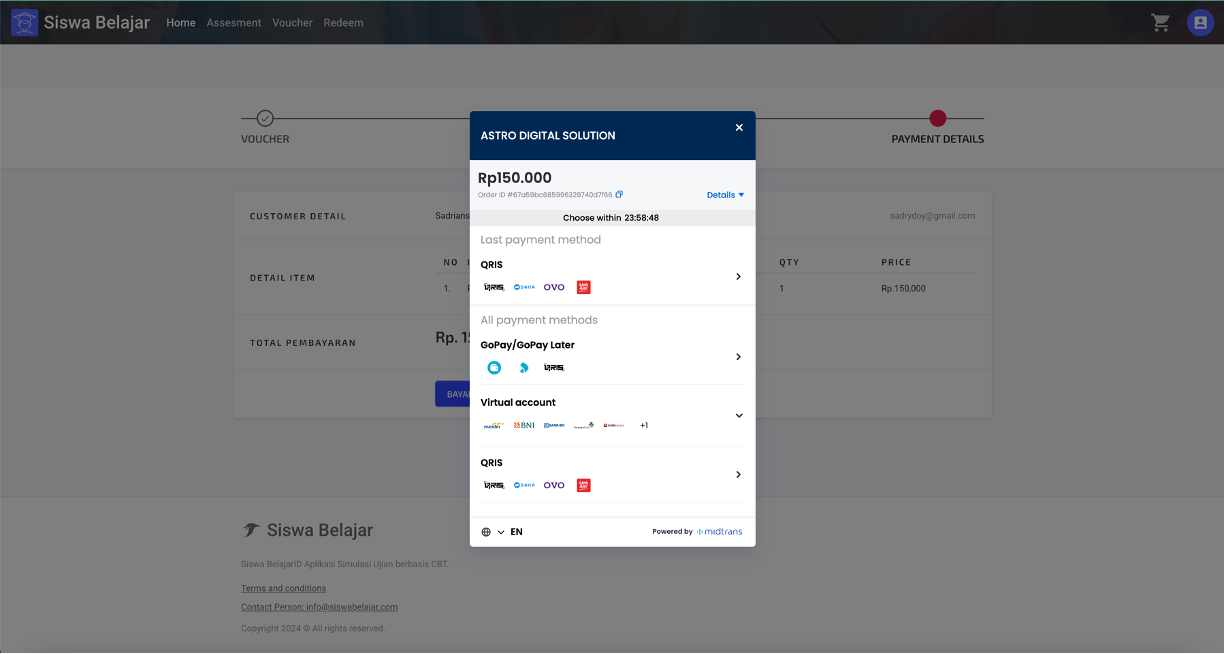Open the Terms and conditions link
This screenshot has height=654, width=1224.
pos(283,588)
